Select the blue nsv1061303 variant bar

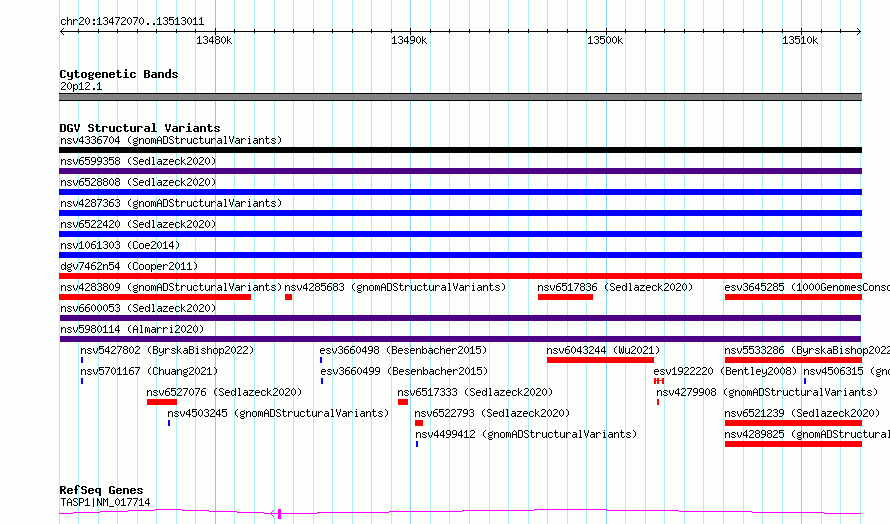[x=460, y=255]
